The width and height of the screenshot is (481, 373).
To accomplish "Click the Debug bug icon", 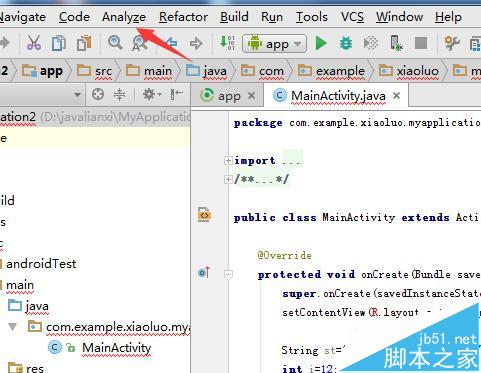I will 346,43.
